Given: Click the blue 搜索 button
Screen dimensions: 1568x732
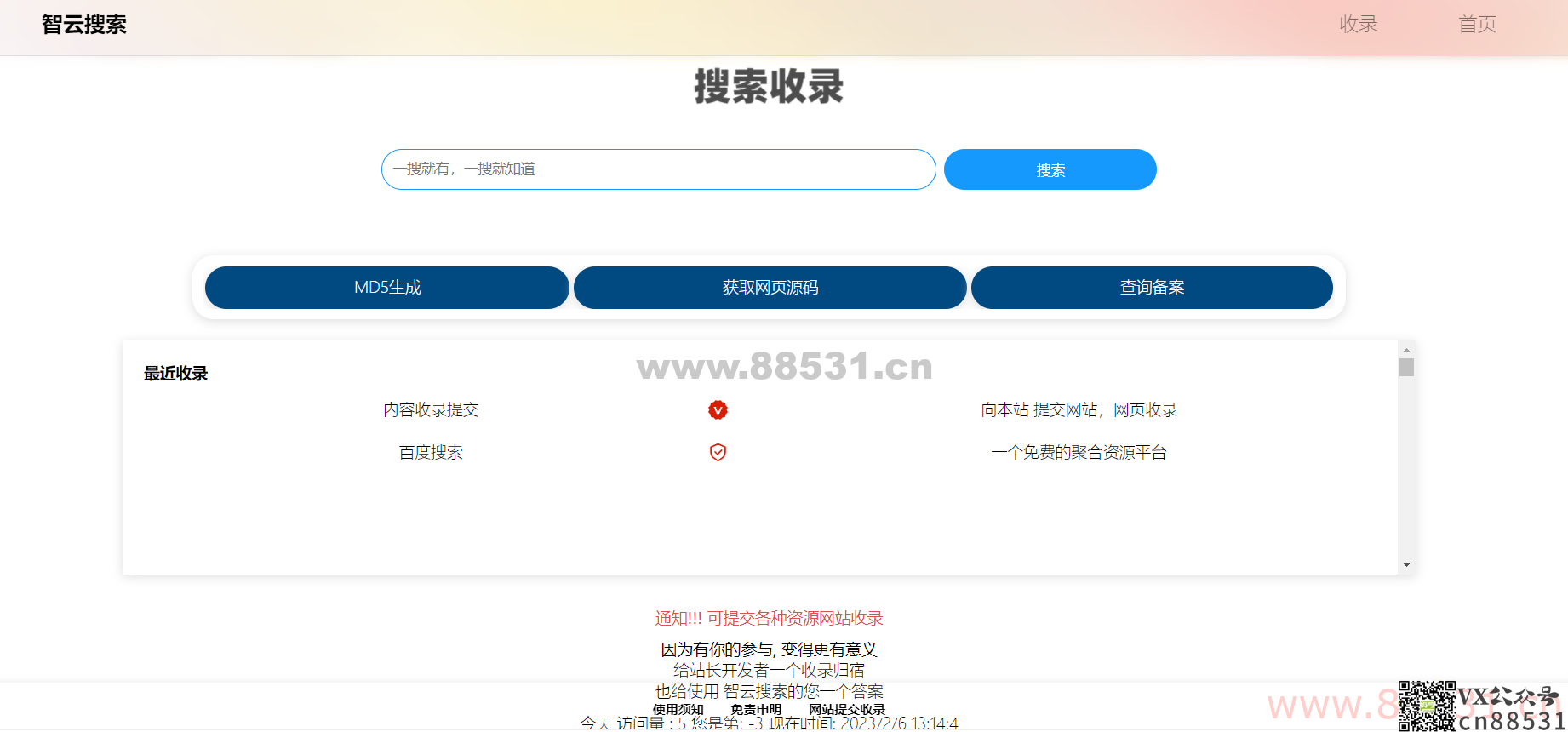Looking at the screenshot, I should [x=1050, y=169].
